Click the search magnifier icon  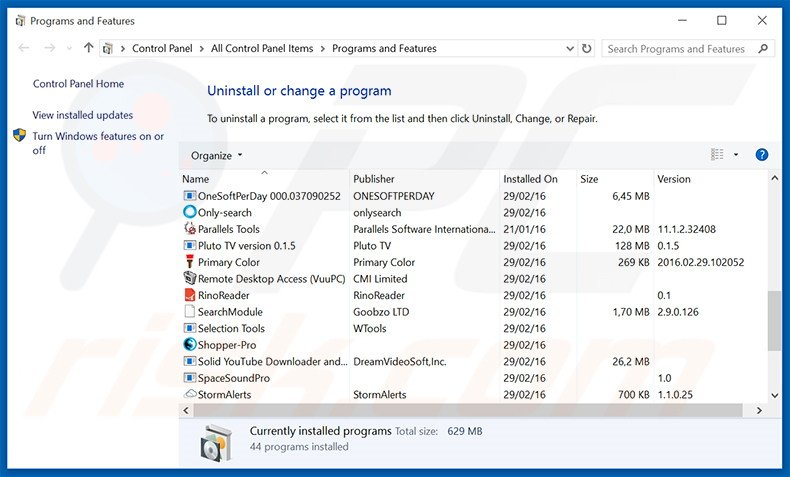[x=763, y=48]
